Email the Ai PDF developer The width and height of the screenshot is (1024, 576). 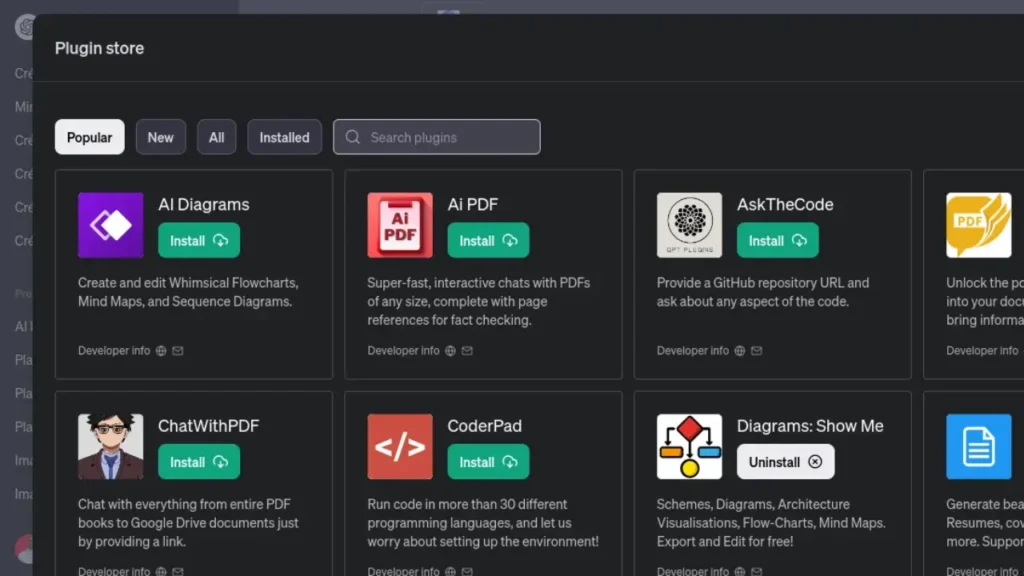(x=467, y=351)
